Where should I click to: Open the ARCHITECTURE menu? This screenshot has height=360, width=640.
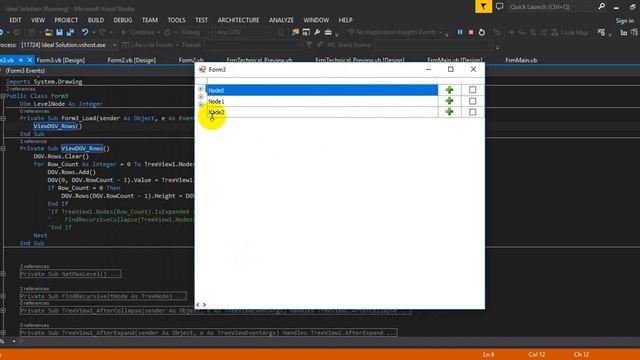click(x=238, y=20)
